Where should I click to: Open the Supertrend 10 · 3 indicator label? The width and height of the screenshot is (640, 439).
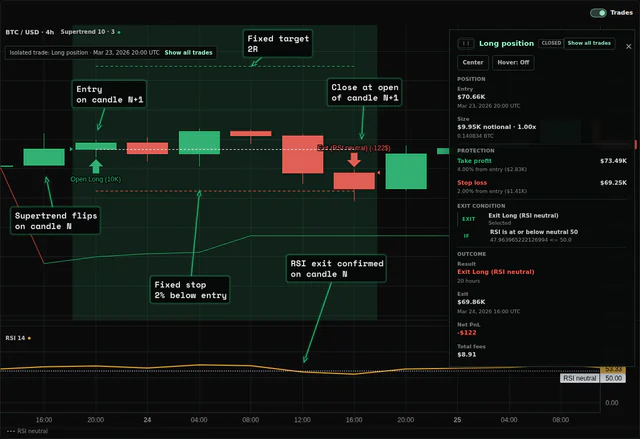(87, 32)
